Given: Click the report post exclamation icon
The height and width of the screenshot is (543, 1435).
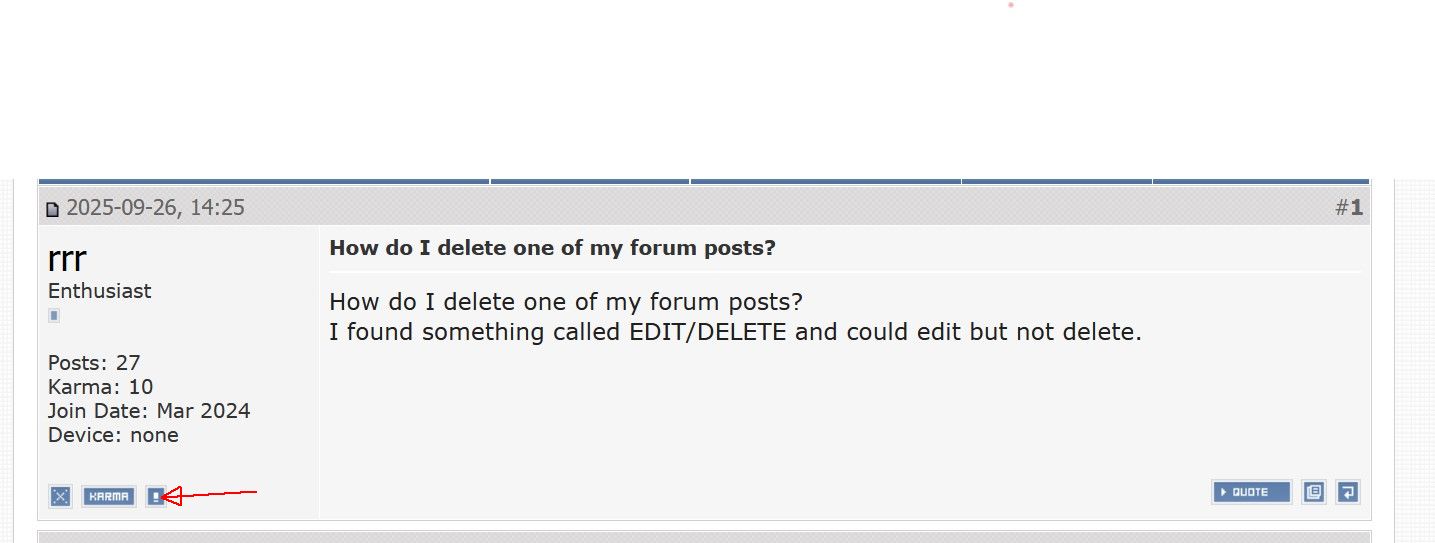Looking at the screenshot, I should [155, 496].
